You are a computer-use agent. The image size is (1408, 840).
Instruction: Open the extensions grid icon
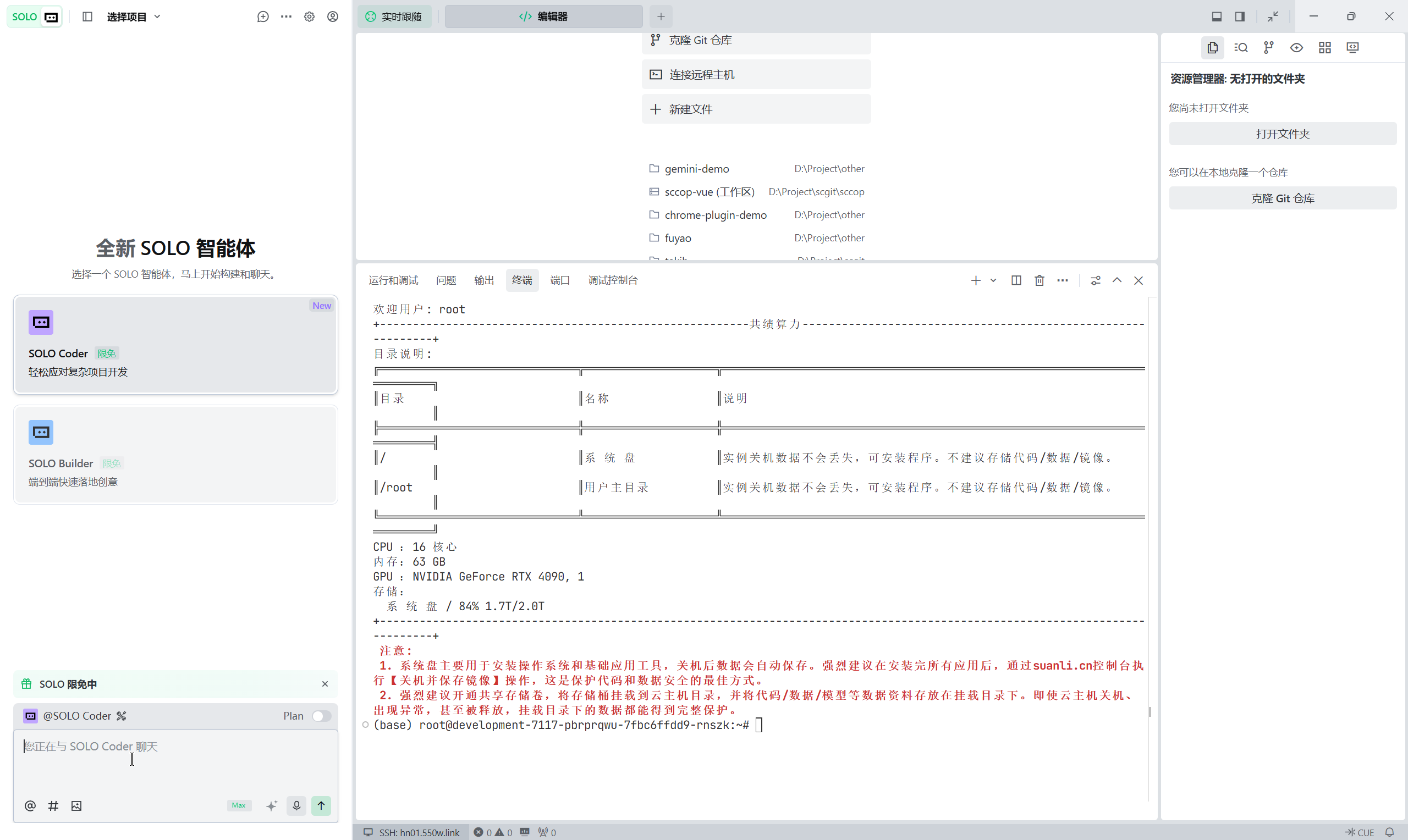pyautogui.click(x=1324, y=47)
